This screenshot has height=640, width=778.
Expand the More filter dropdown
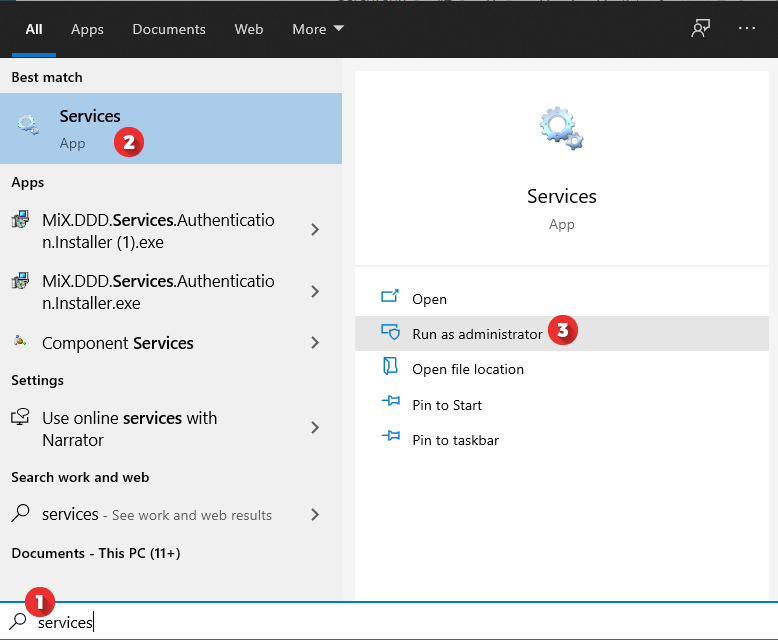[x=318, y=29]
